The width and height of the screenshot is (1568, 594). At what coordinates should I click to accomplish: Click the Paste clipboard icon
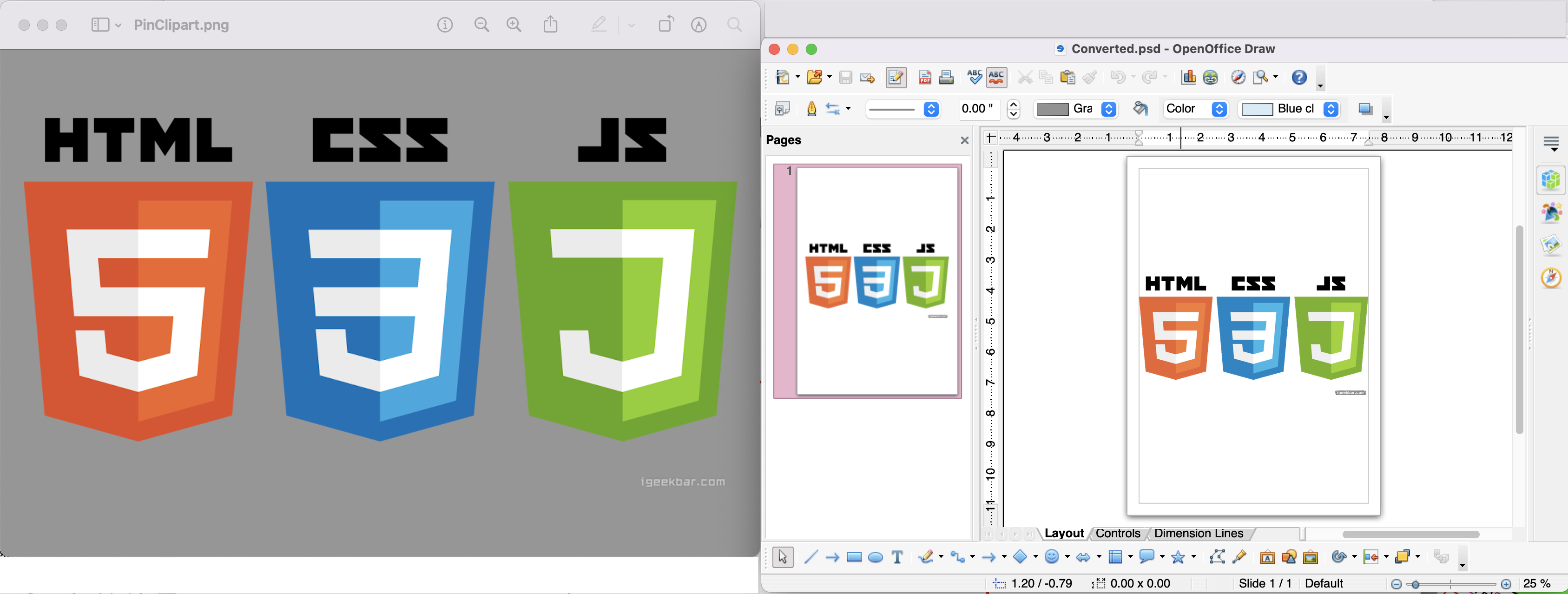pyautogui.click(x=1067, y=77)
